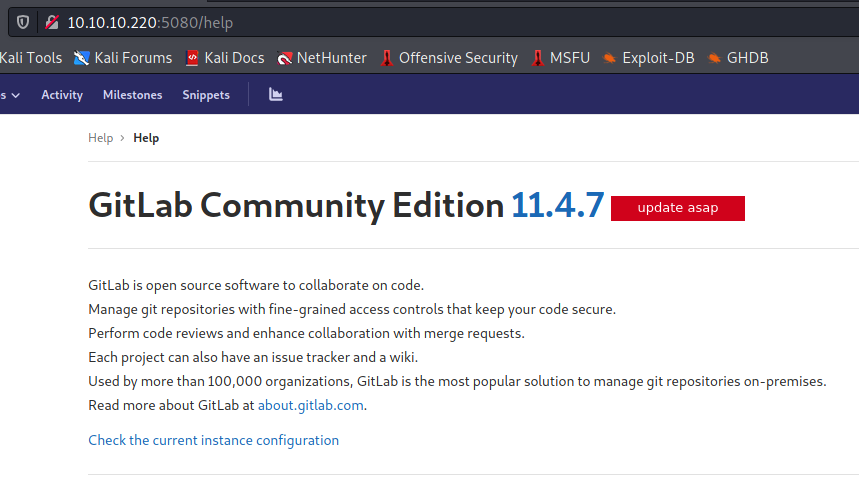This screenshot has width=859, height=487.
Task: Click the Exploit-DB bookmark icon
Action: [610, 58]
